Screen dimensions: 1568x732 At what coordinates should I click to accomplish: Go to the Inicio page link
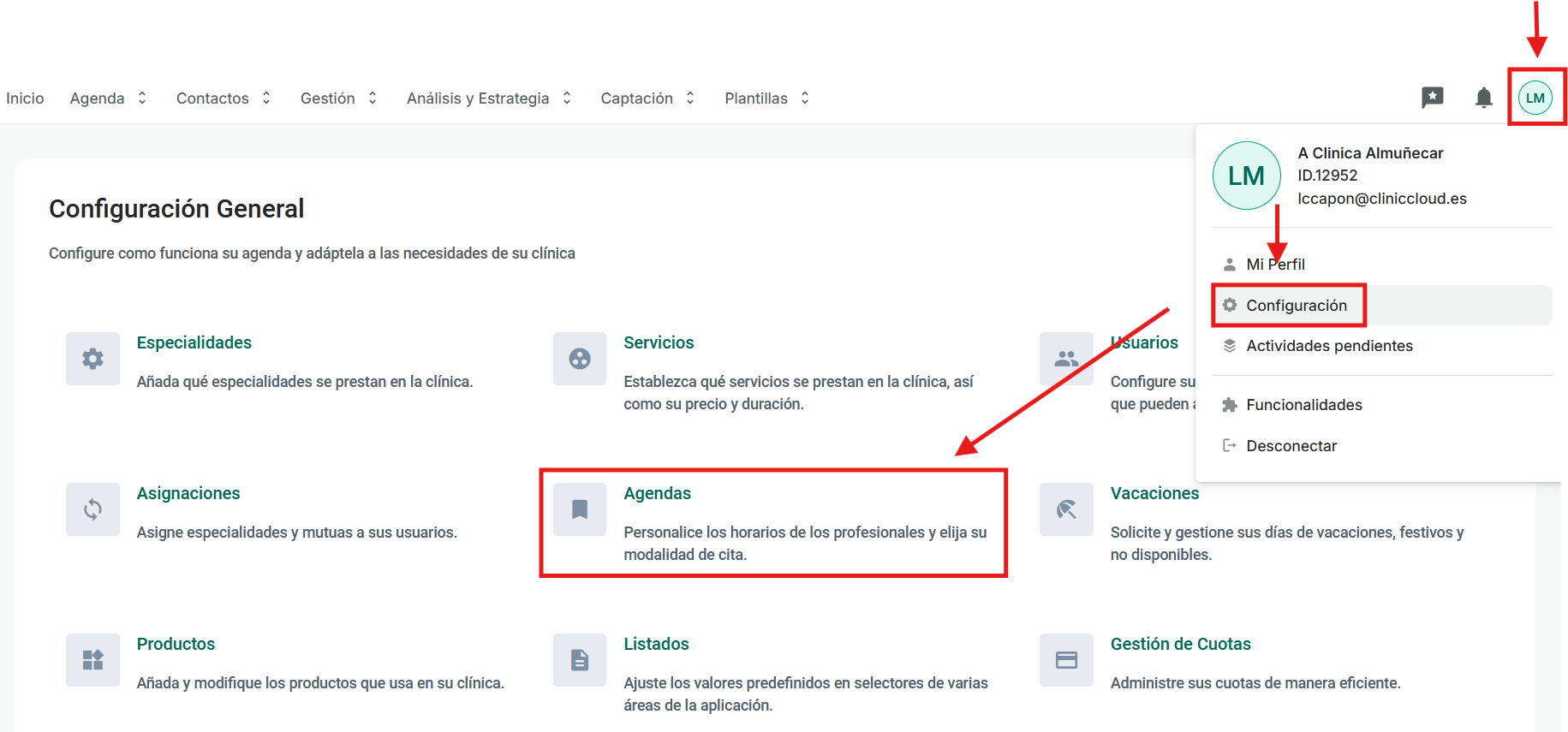(25, 98)
